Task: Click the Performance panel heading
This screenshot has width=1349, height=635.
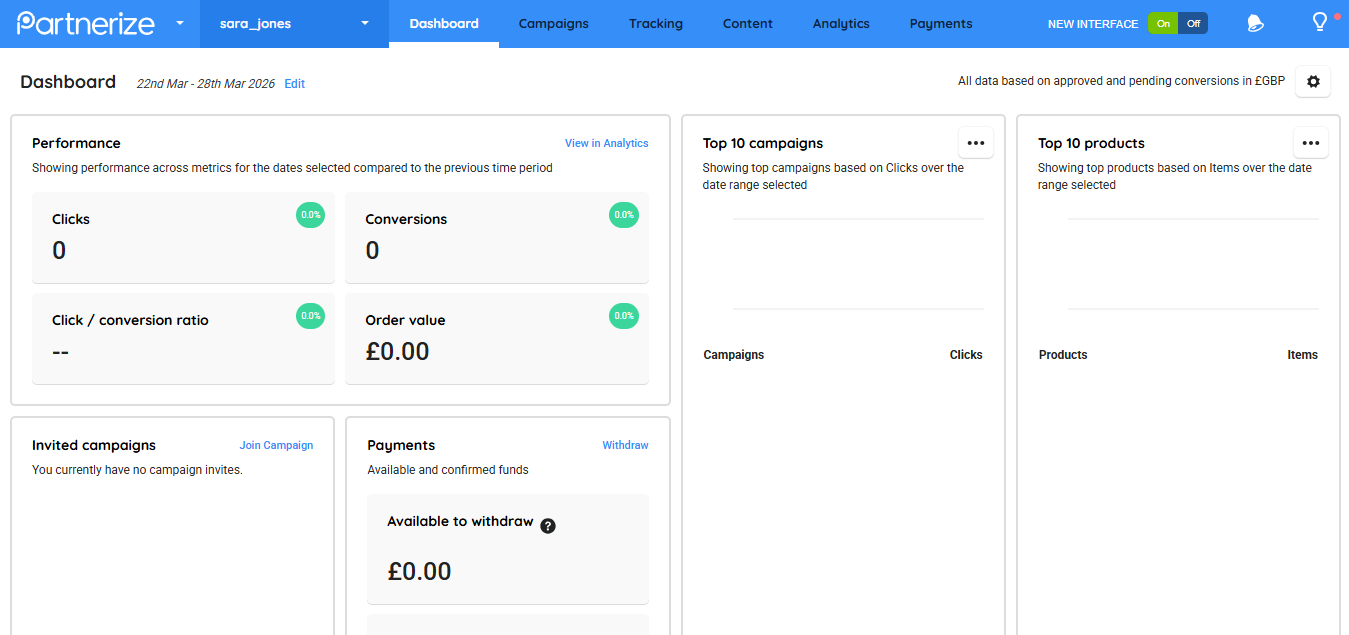Action: (x=76, y=143)
